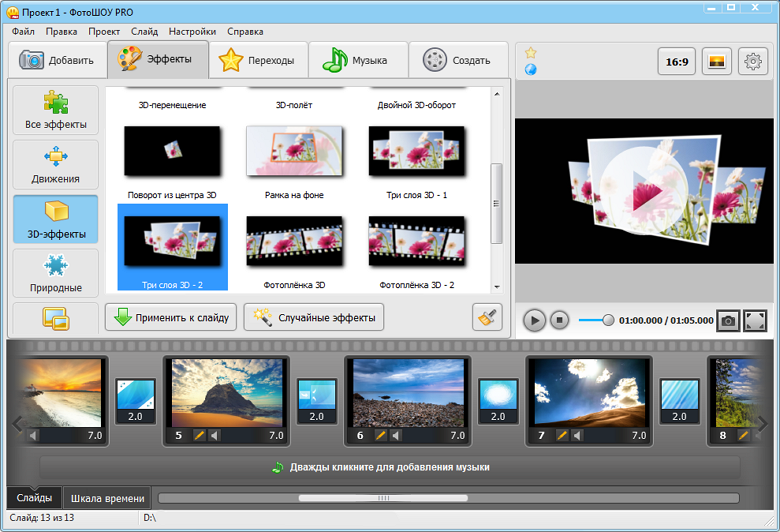Edit slide 5 with pencil icon
This screenshot has width=780, height=532.
click(x=199, y=436)
